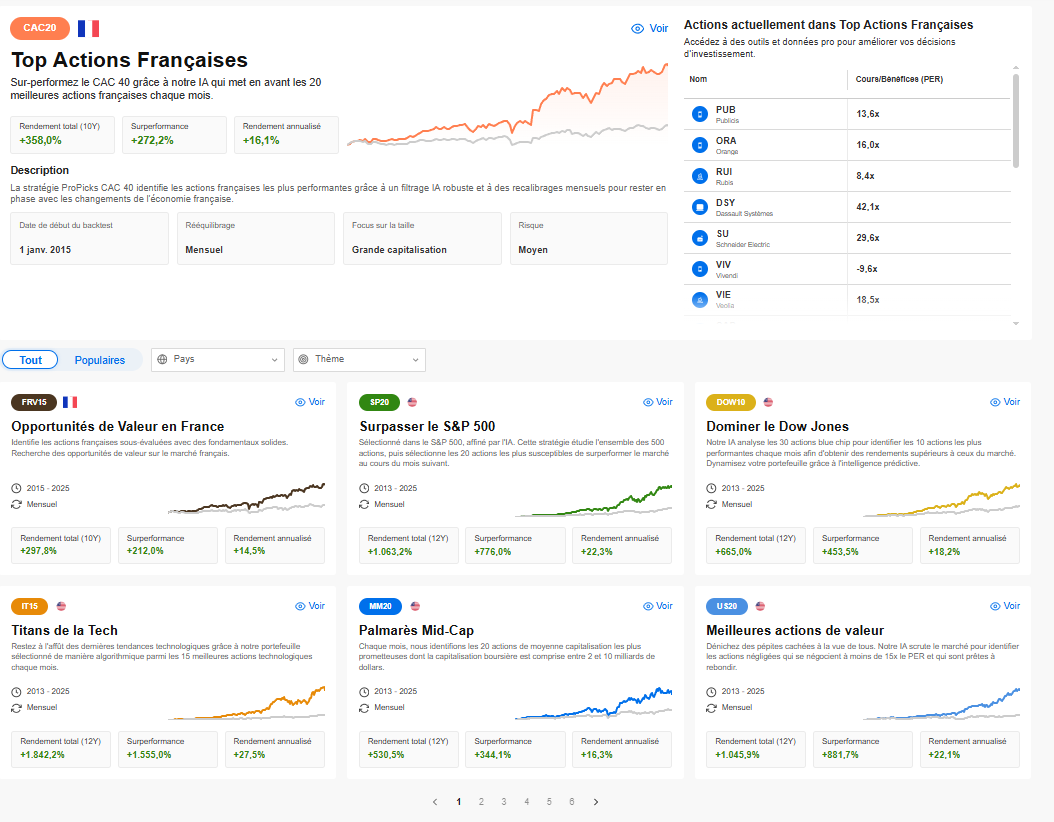Go to page 3 in pagination
This screenshot has width=1054, height=822.
[503, 802]
